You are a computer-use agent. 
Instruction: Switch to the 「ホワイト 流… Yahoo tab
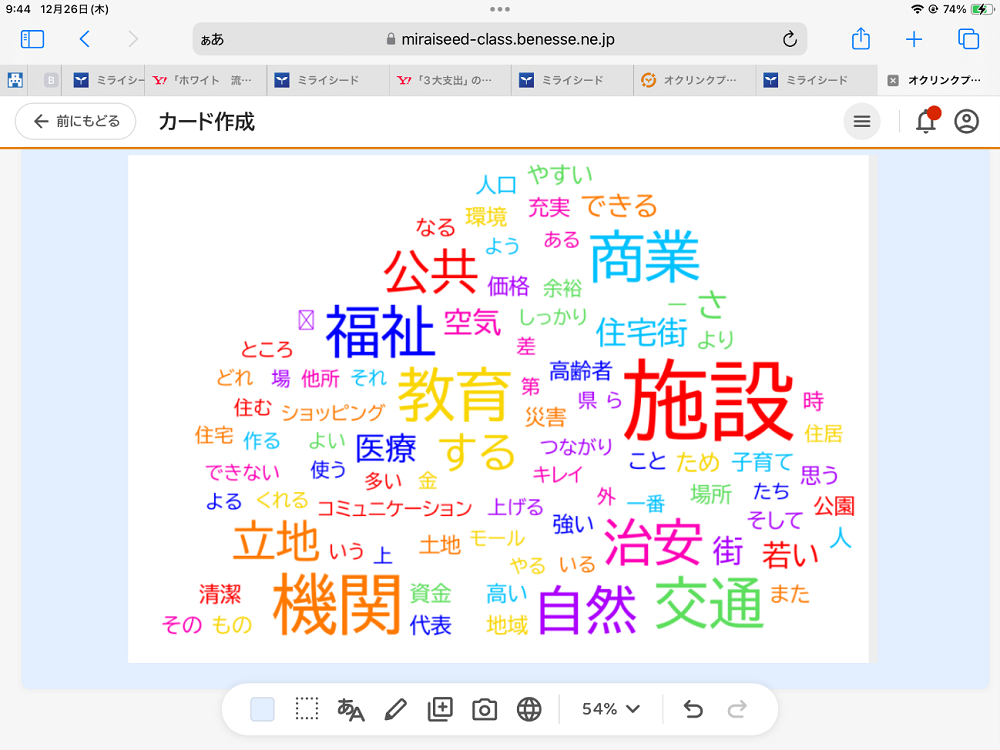click(206, 80)
